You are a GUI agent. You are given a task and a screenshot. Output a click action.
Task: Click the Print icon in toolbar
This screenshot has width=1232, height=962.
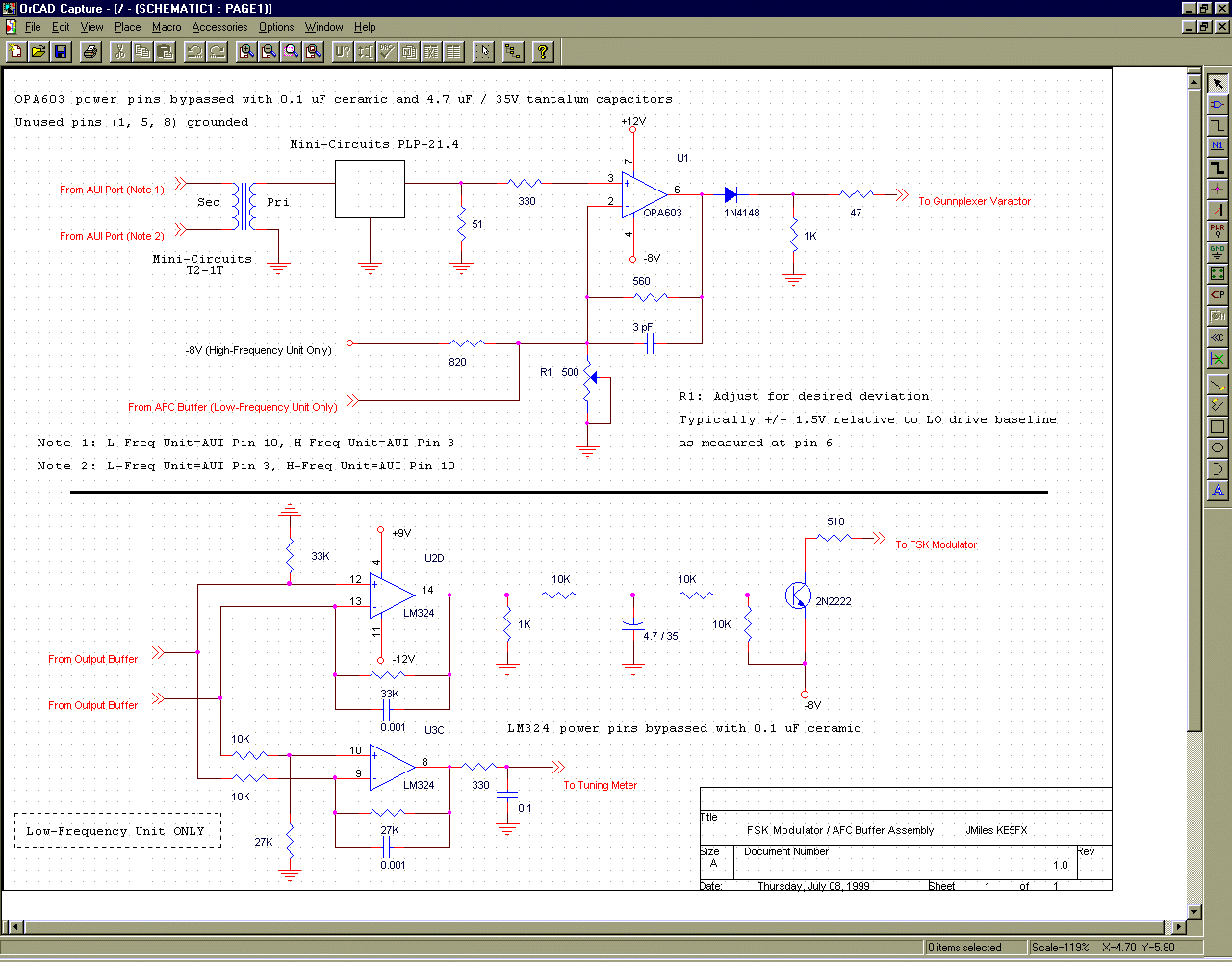90,51
